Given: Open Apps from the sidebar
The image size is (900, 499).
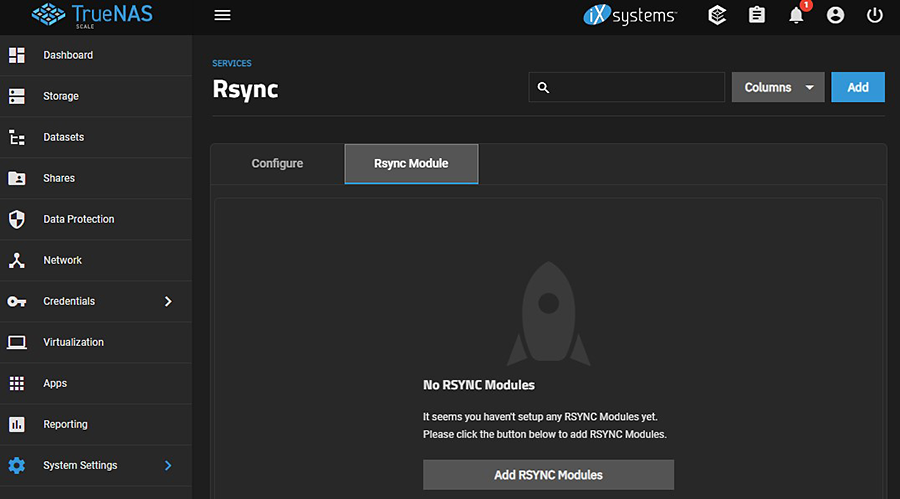Looking at the screenshot, I should pyautogui.click(x=96, y=383).
